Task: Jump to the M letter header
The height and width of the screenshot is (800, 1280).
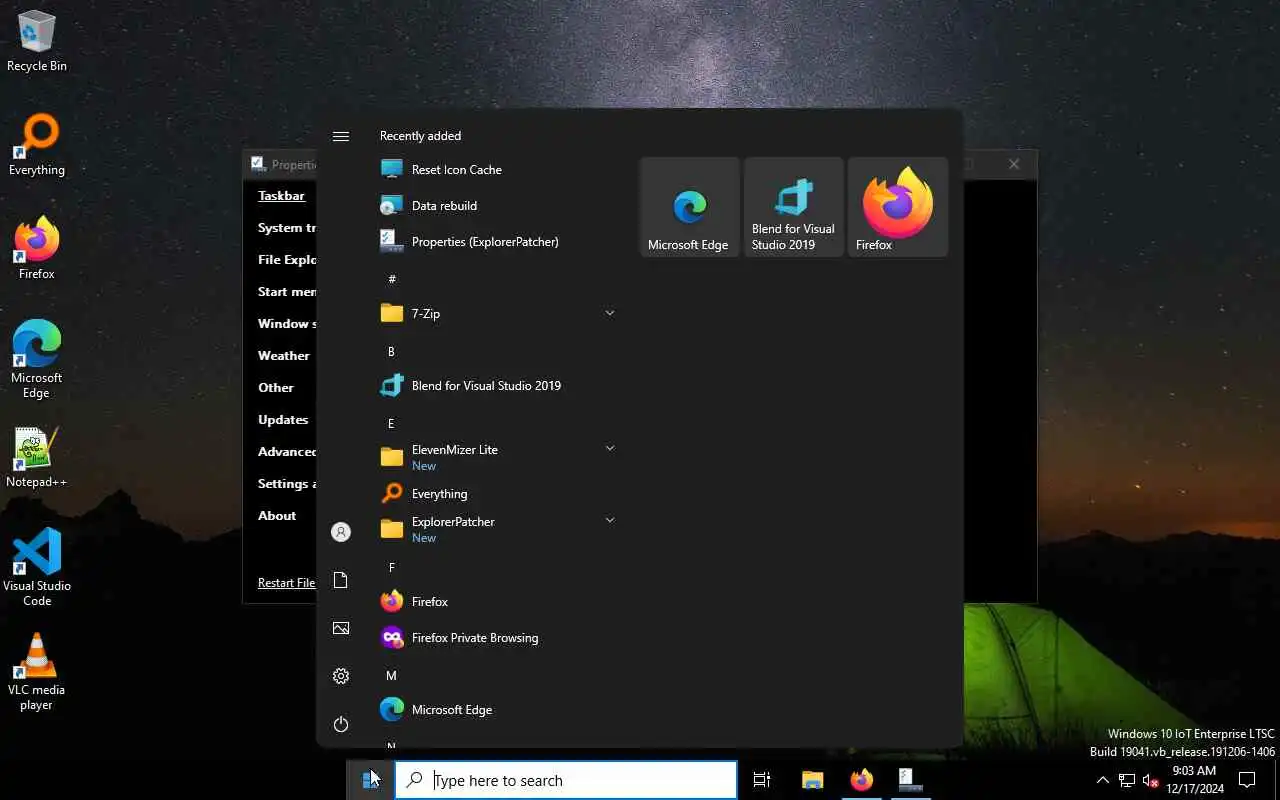Action: point(391,675)
